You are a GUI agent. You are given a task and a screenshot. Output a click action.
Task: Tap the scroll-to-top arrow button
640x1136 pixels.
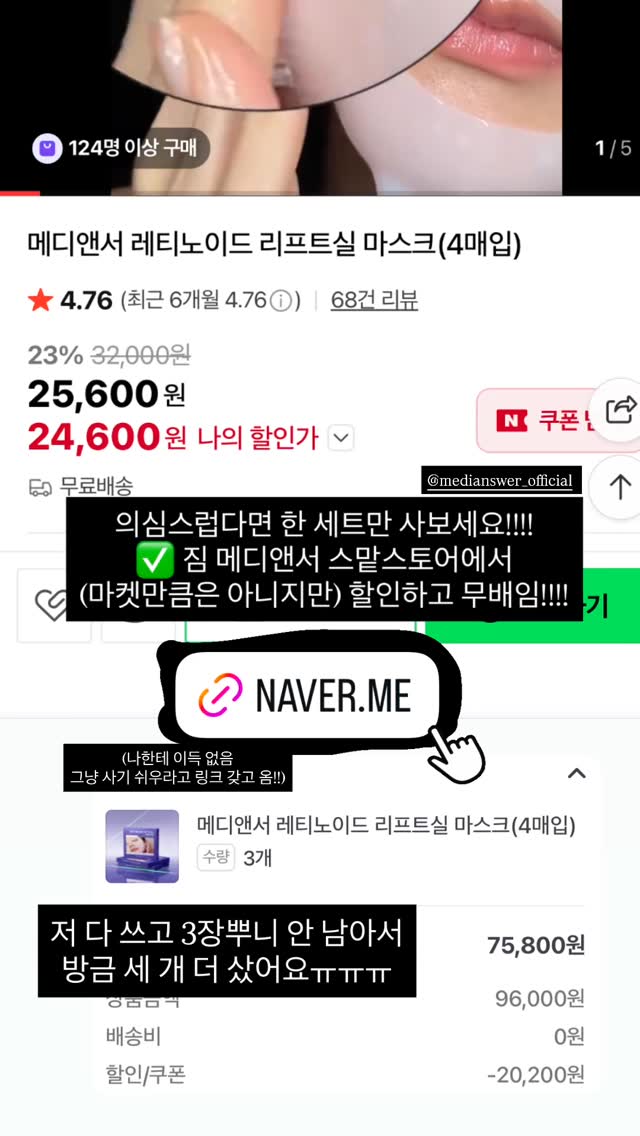618,486
